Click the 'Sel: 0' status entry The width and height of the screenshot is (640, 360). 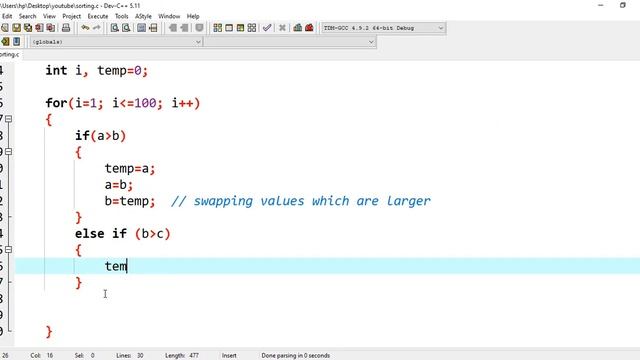[84, 356]
